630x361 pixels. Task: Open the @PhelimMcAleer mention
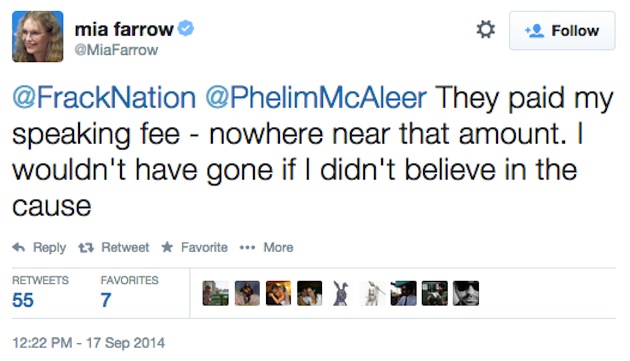[316, 98]
